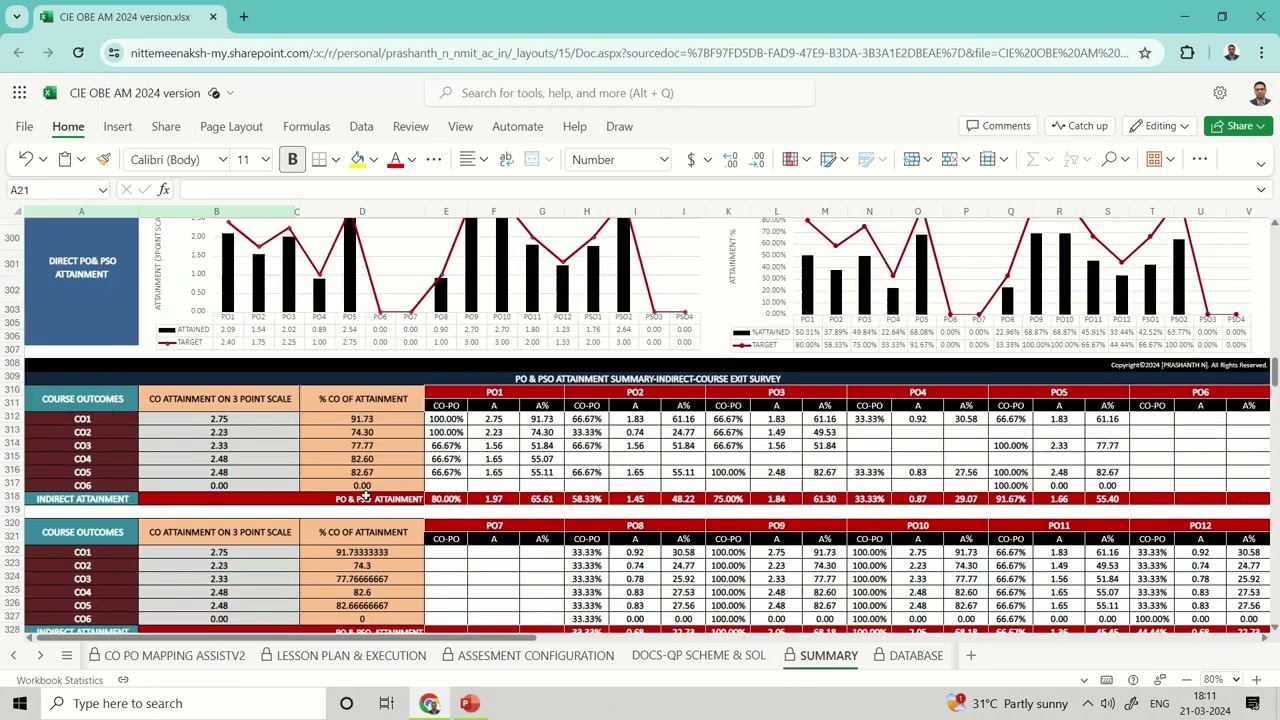Screen dimensions: 1280x720
Task: Open PowerPoint in the Windows taskbar
Action: click(x=469, y=703)
